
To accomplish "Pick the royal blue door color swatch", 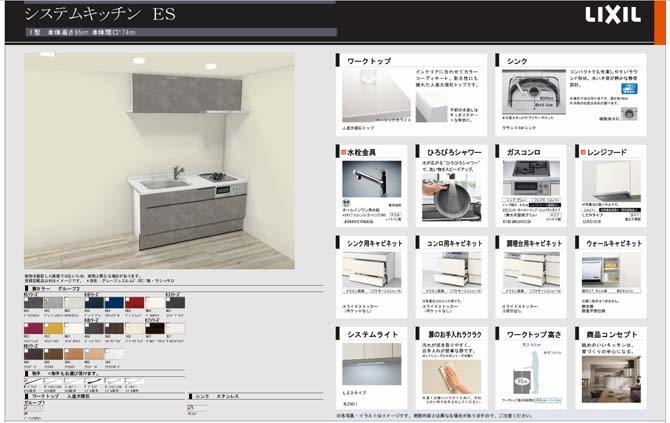I will point(115,303).
